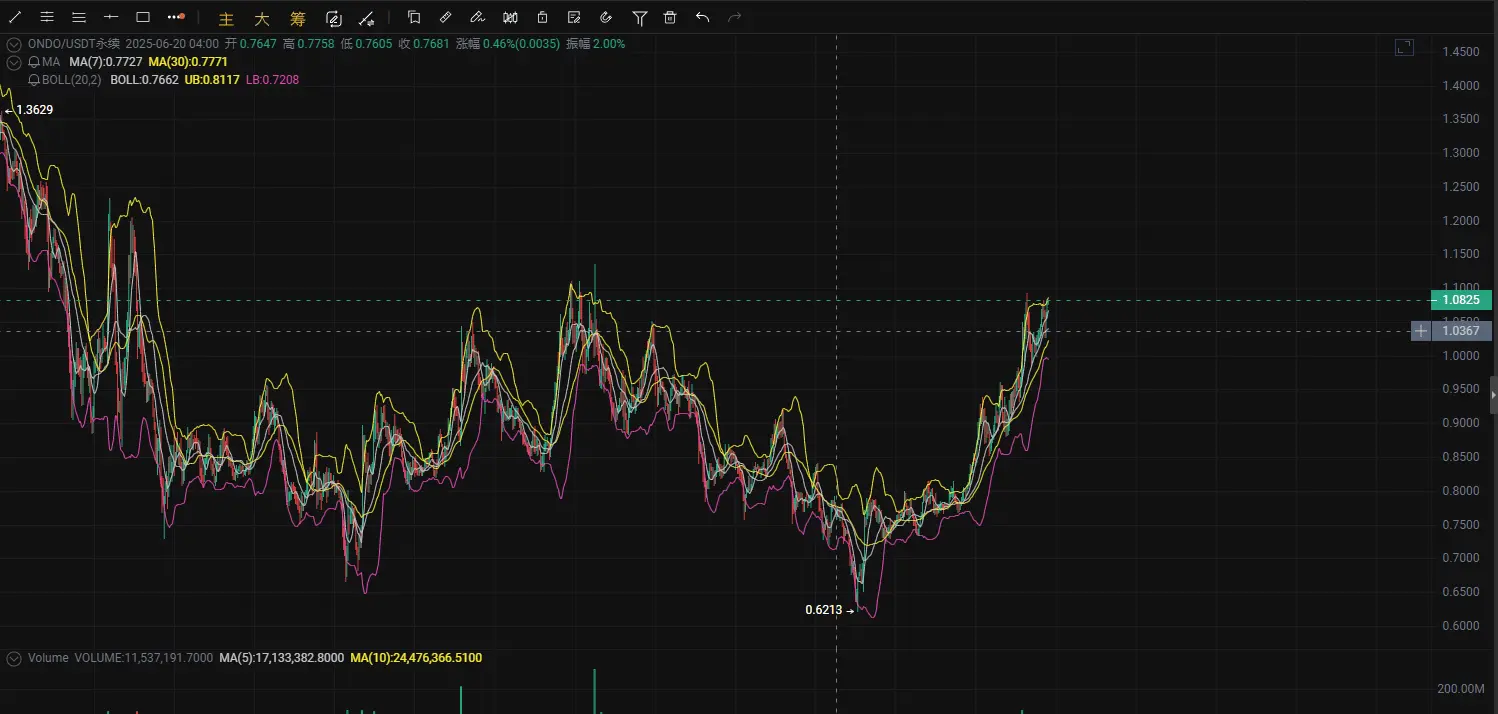
Task: Click the 1.3629 high price marker
Action: (x=29, y=109)
